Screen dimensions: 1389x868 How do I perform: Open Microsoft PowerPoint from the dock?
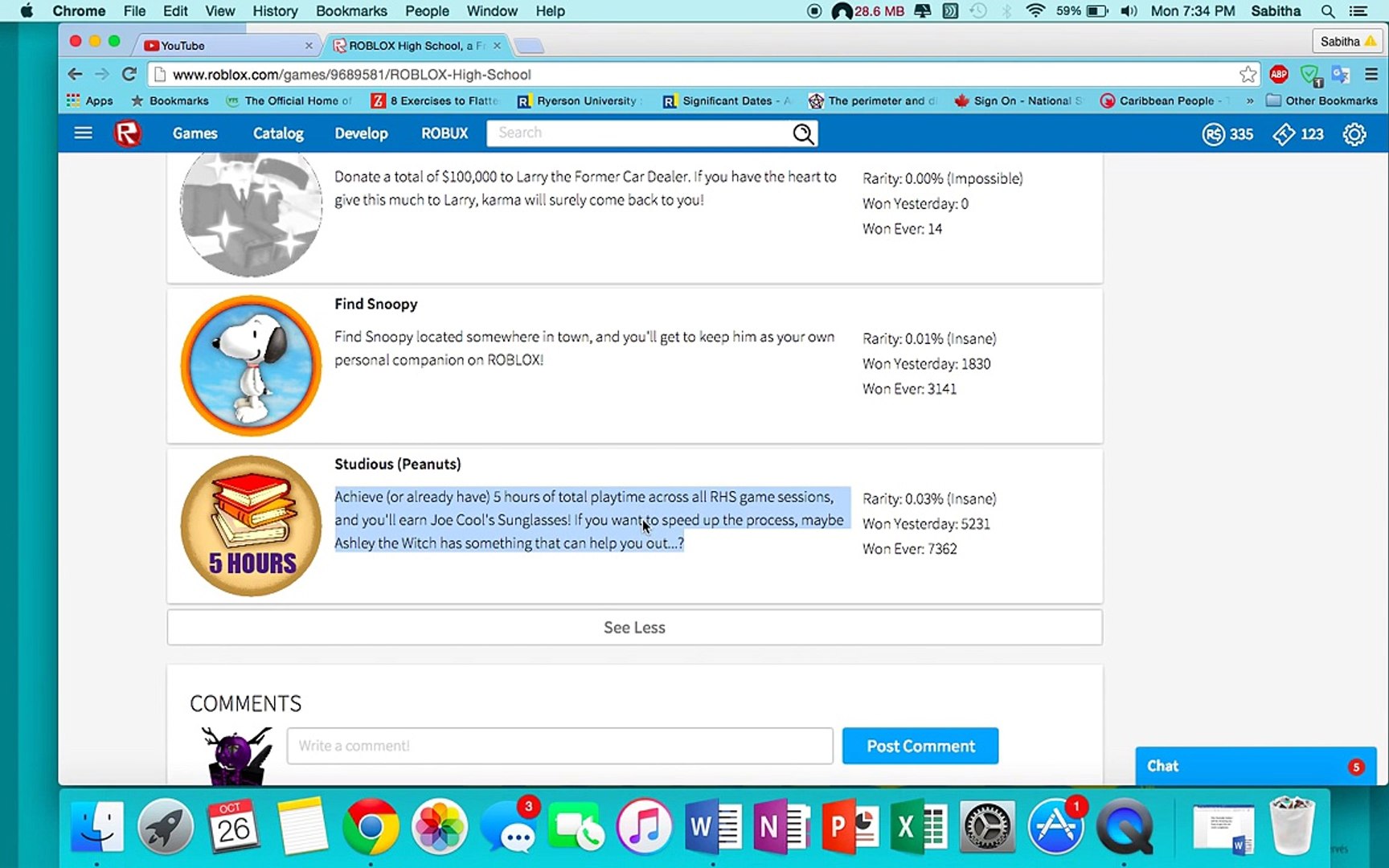click(850, 826)
